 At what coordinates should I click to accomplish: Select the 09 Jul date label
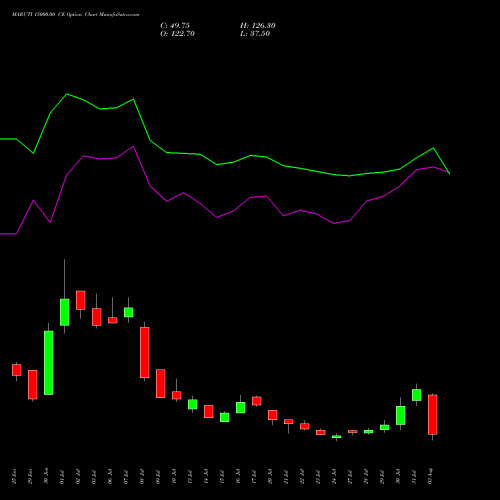(x=158, y=476)
